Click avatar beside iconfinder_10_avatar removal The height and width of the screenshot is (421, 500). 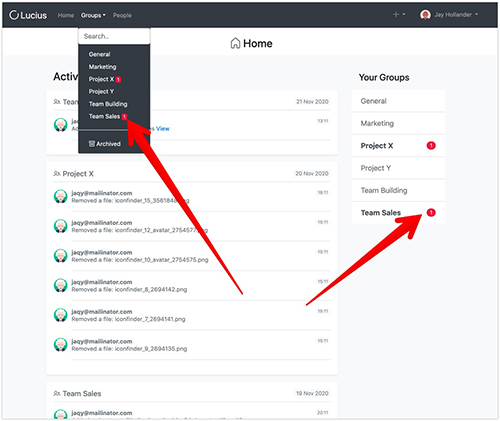pyautogui.click(x=61, y=256)
